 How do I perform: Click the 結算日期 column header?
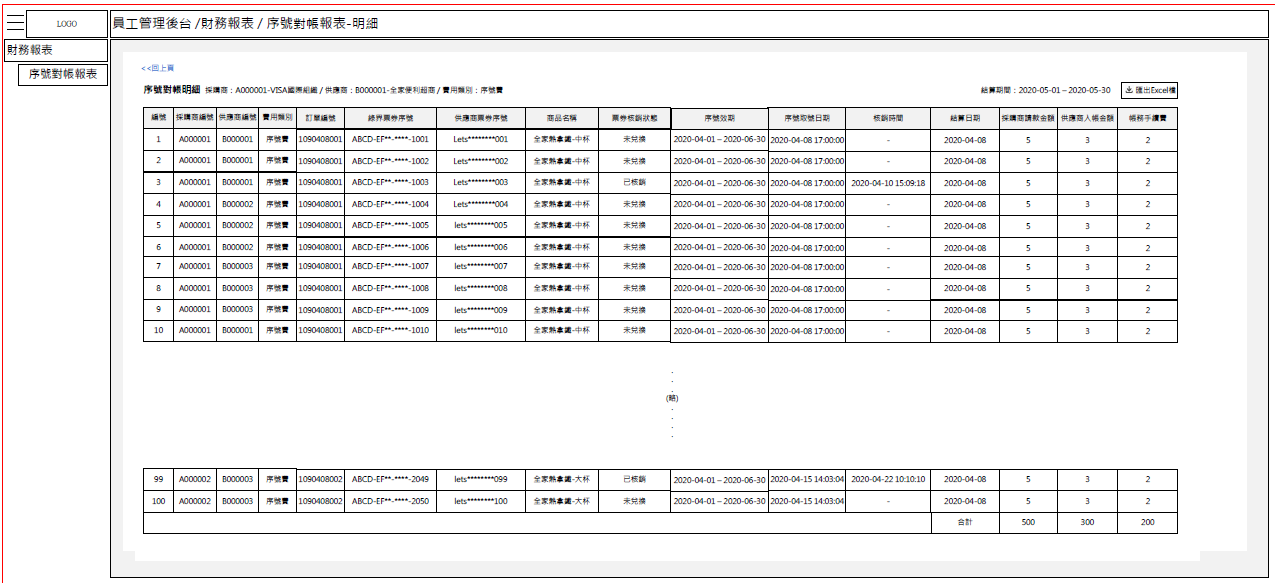pos(965,118)
